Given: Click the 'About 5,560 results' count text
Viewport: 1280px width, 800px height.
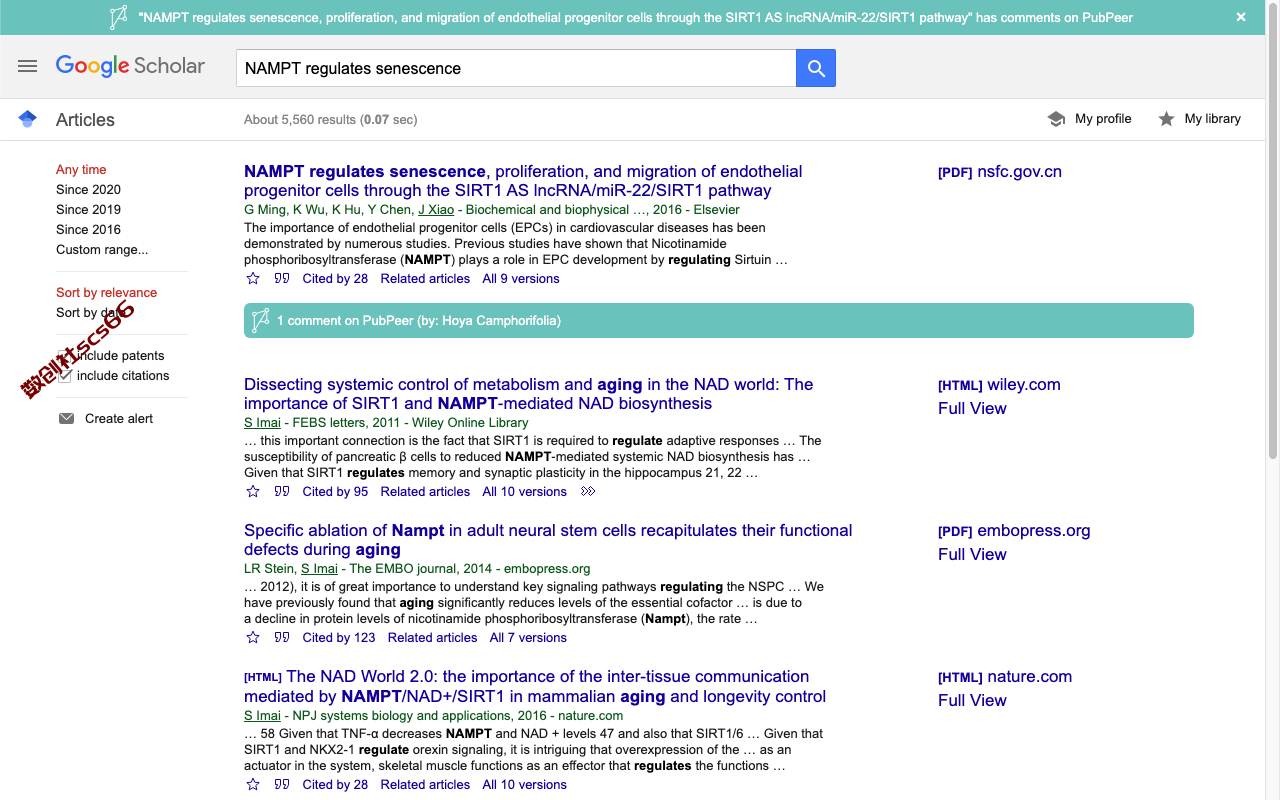Looking at the screenshot, I should pyautogui.click(x=300, y=120).
